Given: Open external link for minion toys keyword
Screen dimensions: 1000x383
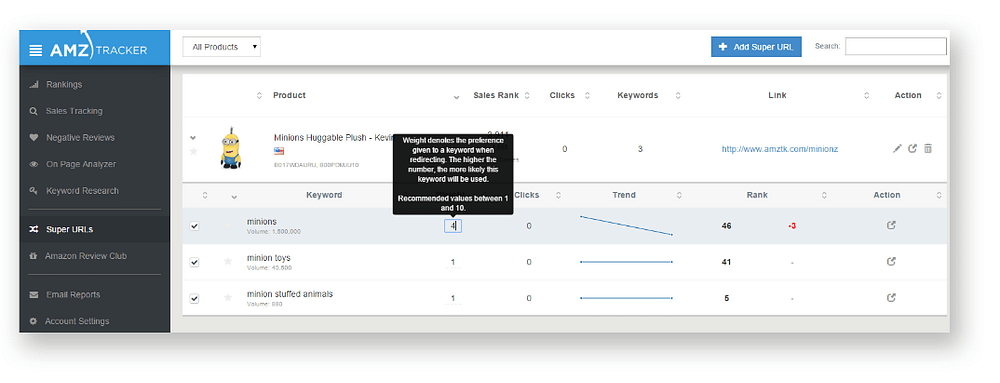Looking at the screenshot, I should tap(891, 261).
